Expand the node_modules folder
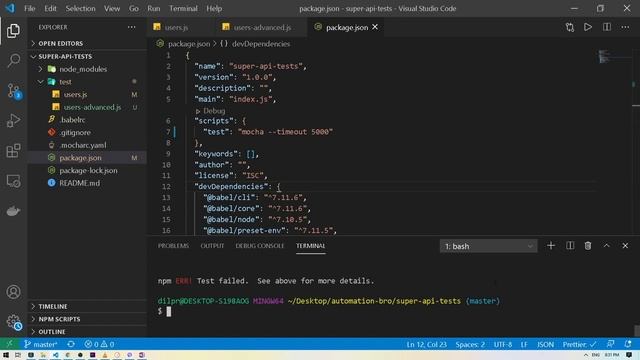This screenshot has height=360, width=640. pos(83,69)
